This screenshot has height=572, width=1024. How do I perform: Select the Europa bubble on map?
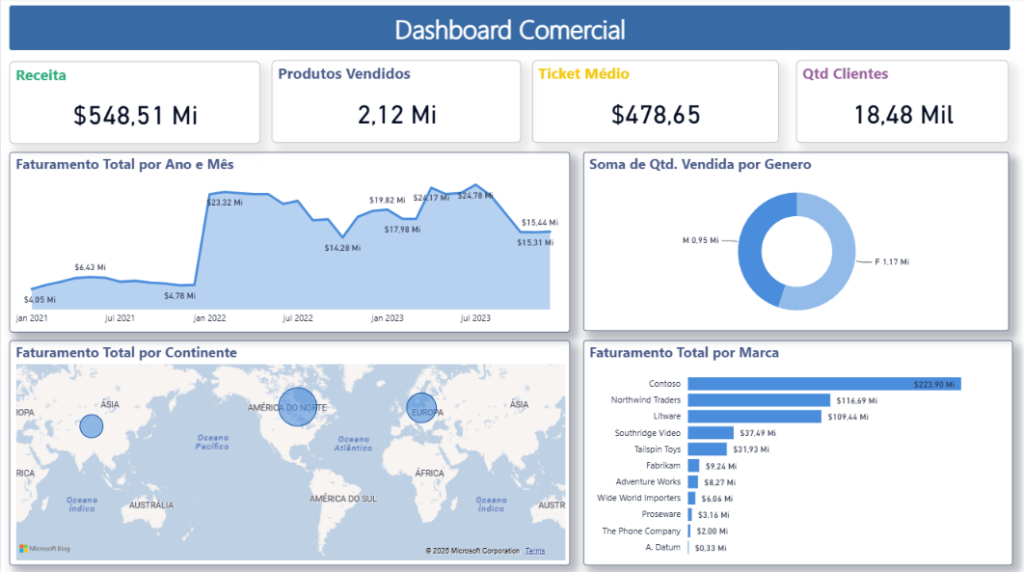[x=421, y=407]
